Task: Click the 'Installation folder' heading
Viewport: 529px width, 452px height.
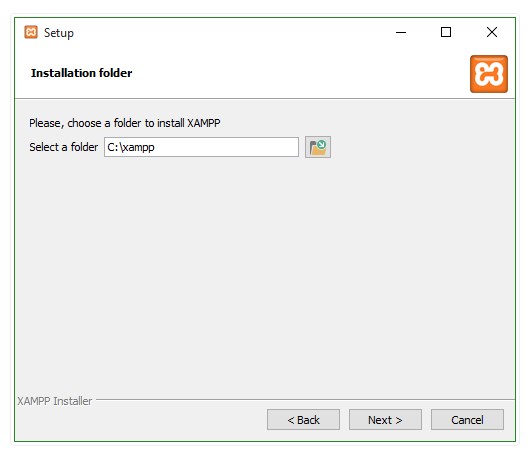Action: click(81, 73)
